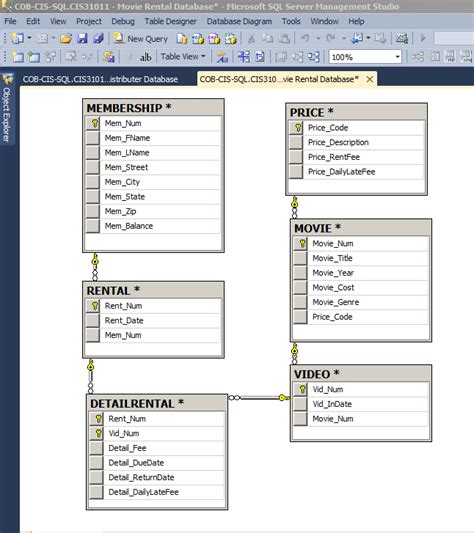
Task: Click the Redo arrow icon
Action: (x=331, y=38)
